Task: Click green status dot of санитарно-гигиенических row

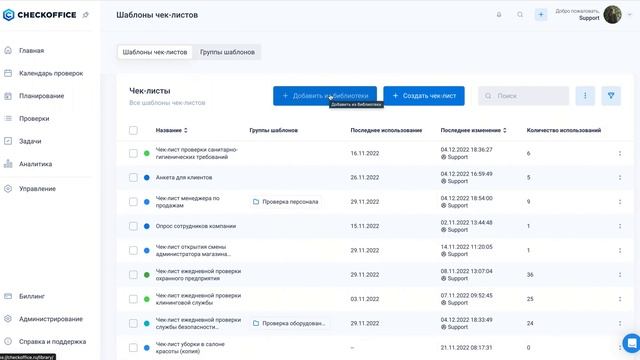Action: [147, 153]
